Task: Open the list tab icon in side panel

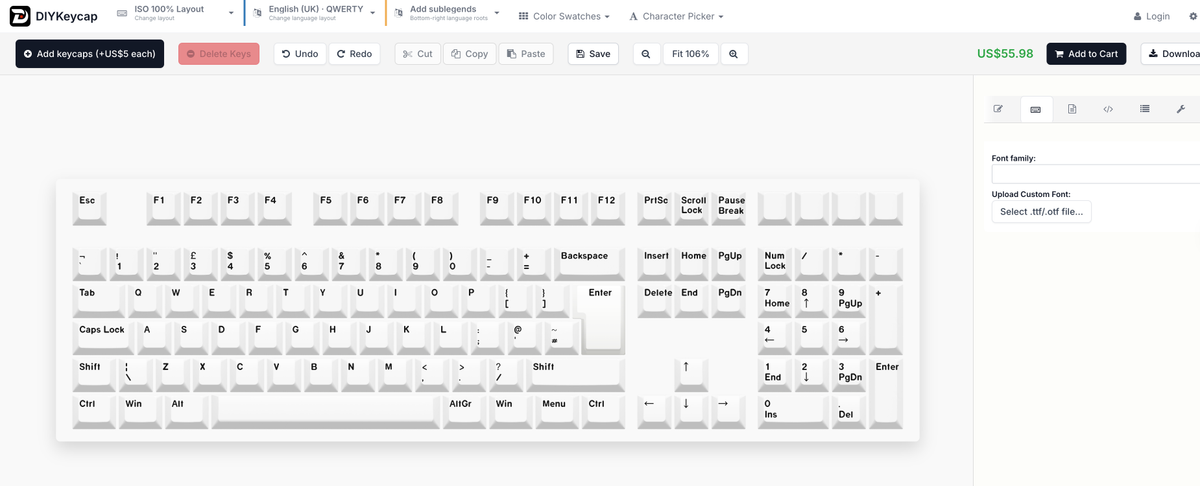Action: [x=1145, y=109]
